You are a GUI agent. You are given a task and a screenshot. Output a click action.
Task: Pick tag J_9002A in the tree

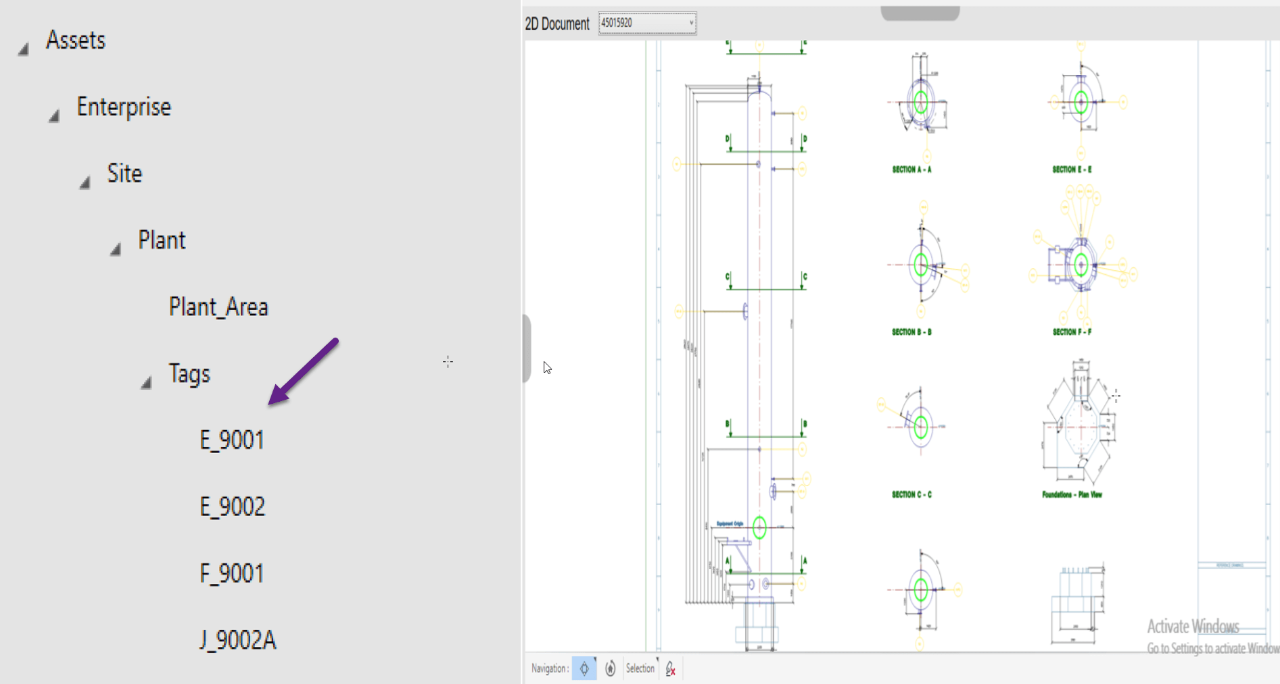(238, 640)
